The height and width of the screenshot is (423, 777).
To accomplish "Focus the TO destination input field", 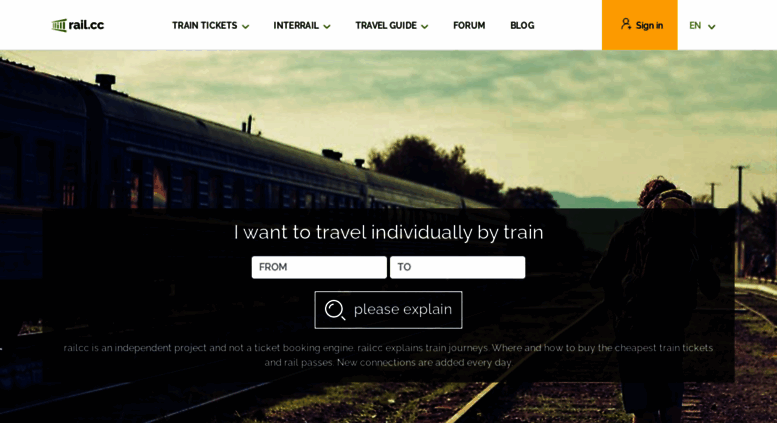I will point(457,267).
